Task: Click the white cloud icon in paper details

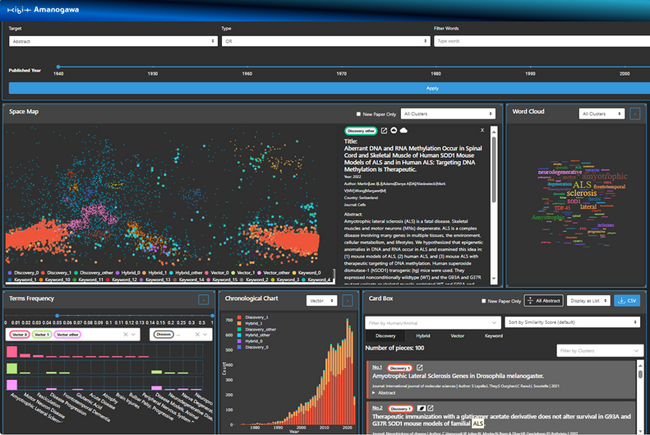Action: [x=403, y=130]
